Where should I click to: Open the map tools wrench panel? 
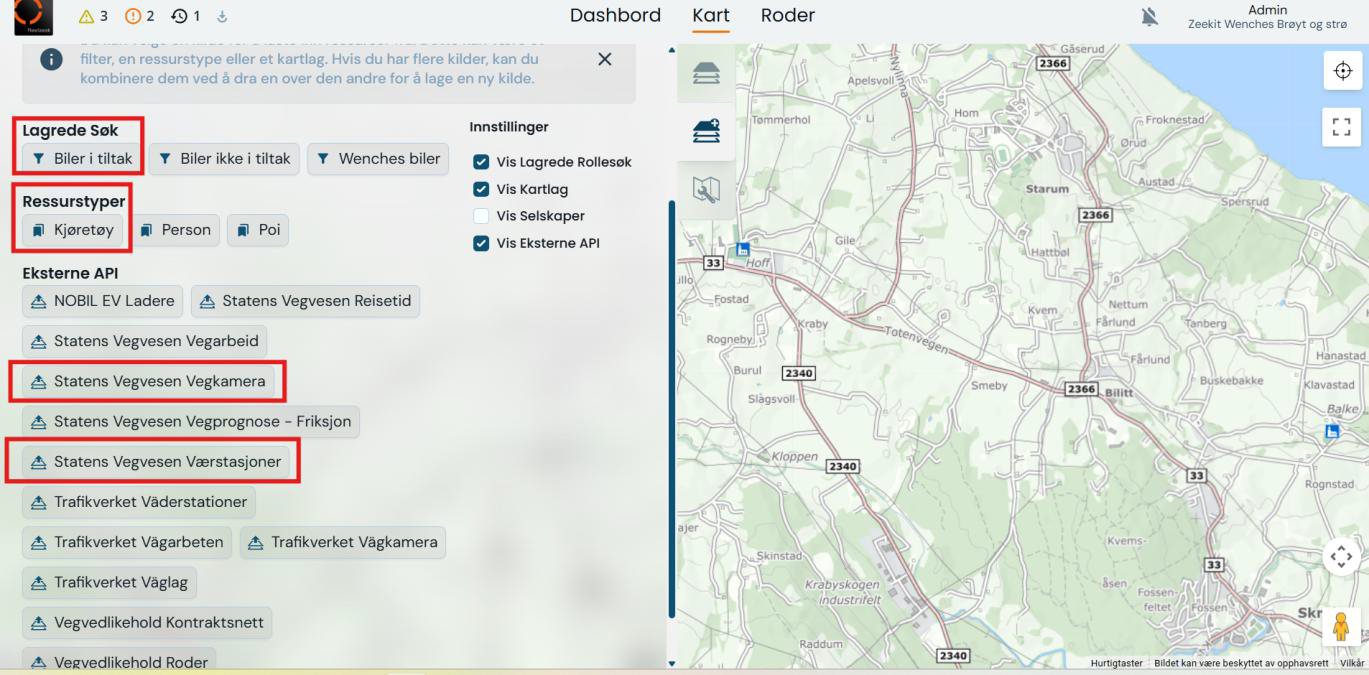[x=706, y=189]
